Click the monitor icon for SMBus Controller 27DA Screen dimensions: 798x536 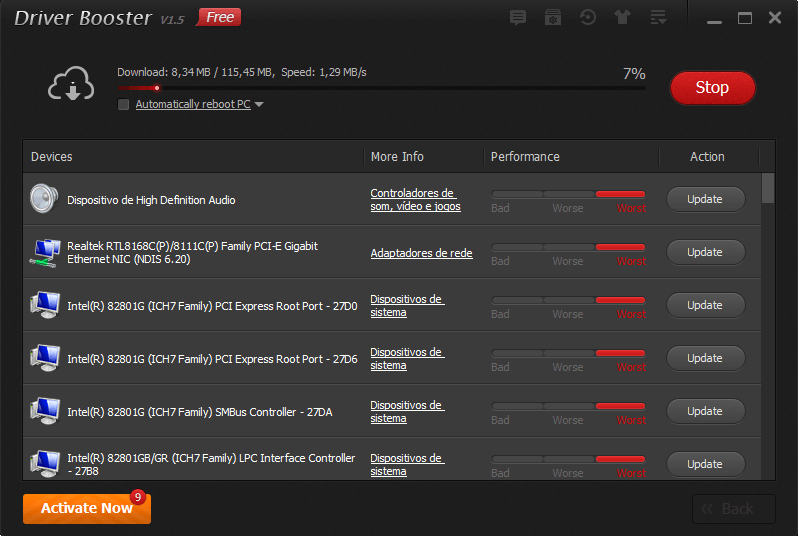click(45, 411)
